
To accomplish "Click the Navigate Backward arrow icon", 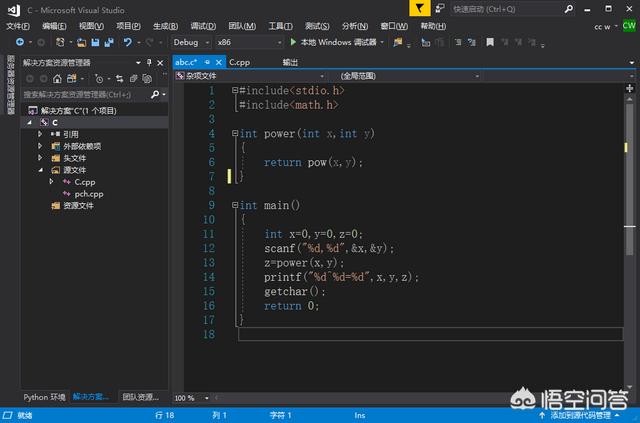I will coord(20,42).
